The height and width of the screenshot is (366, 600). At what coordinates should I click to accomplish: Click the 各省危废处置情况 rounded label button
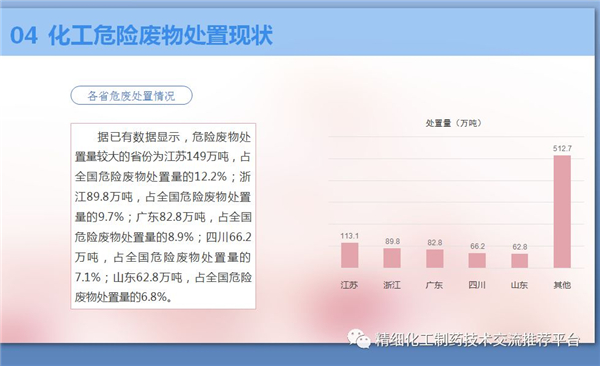coord(131,95)
